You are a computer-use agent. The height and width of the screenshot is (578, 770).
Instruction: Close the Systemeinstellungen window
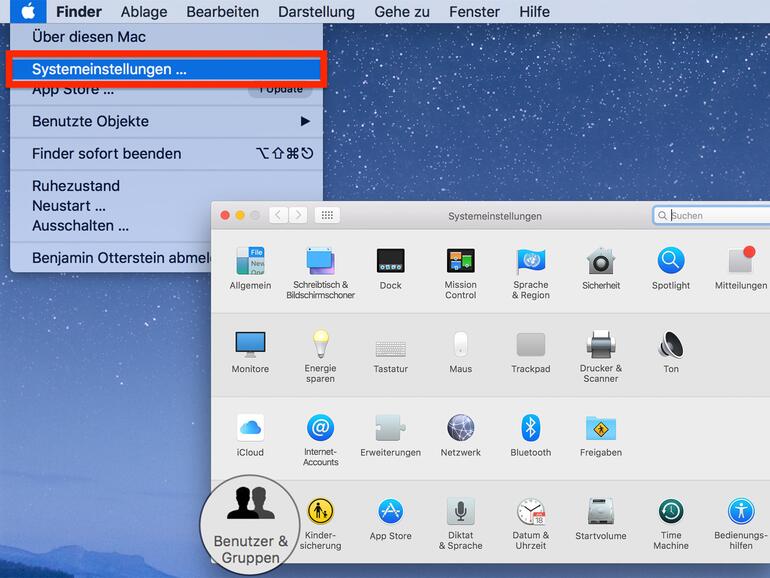(225, 215)
